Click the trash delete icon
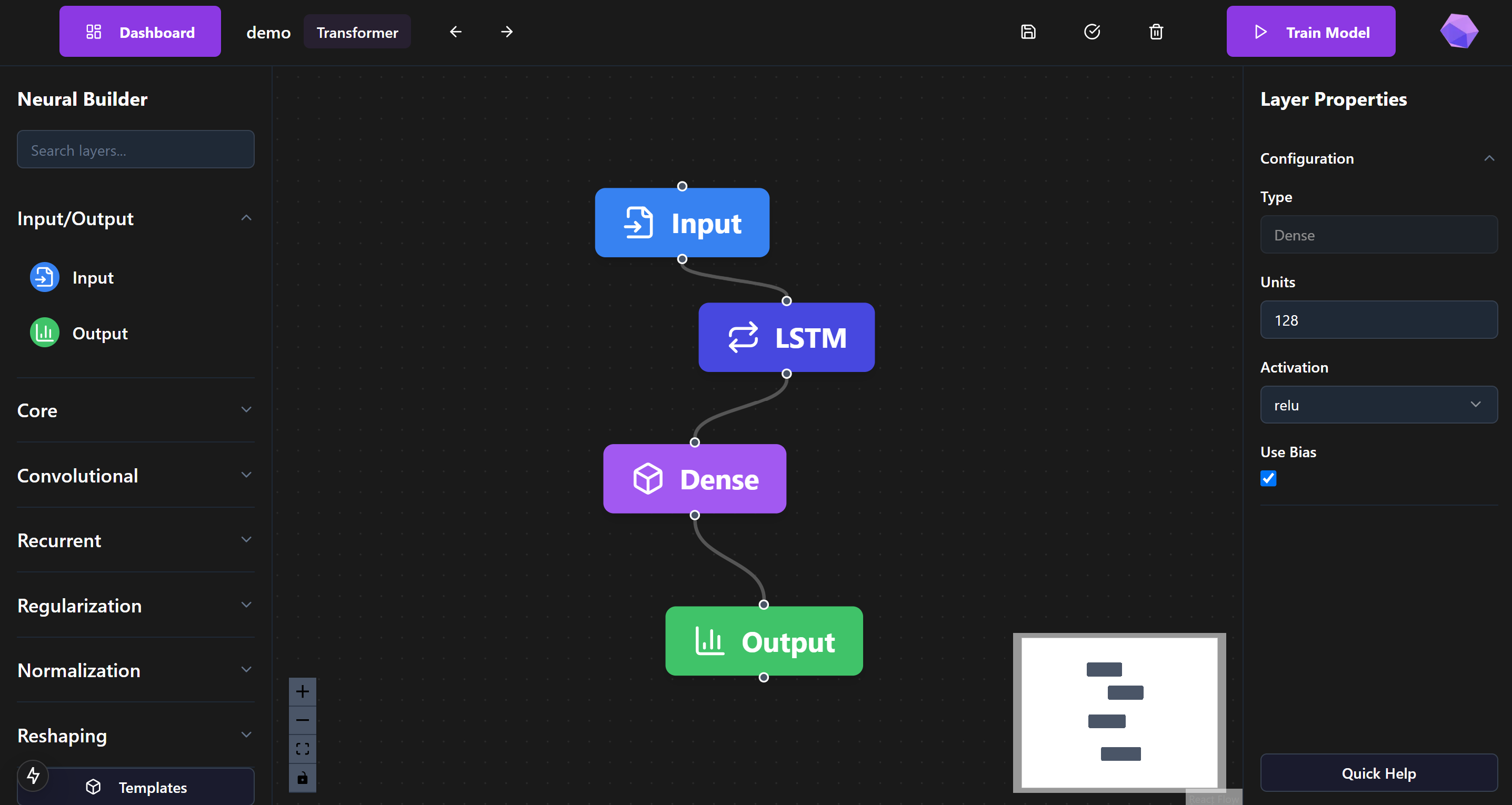The height and width of the screenshot is (805, 1512). 1156,32
